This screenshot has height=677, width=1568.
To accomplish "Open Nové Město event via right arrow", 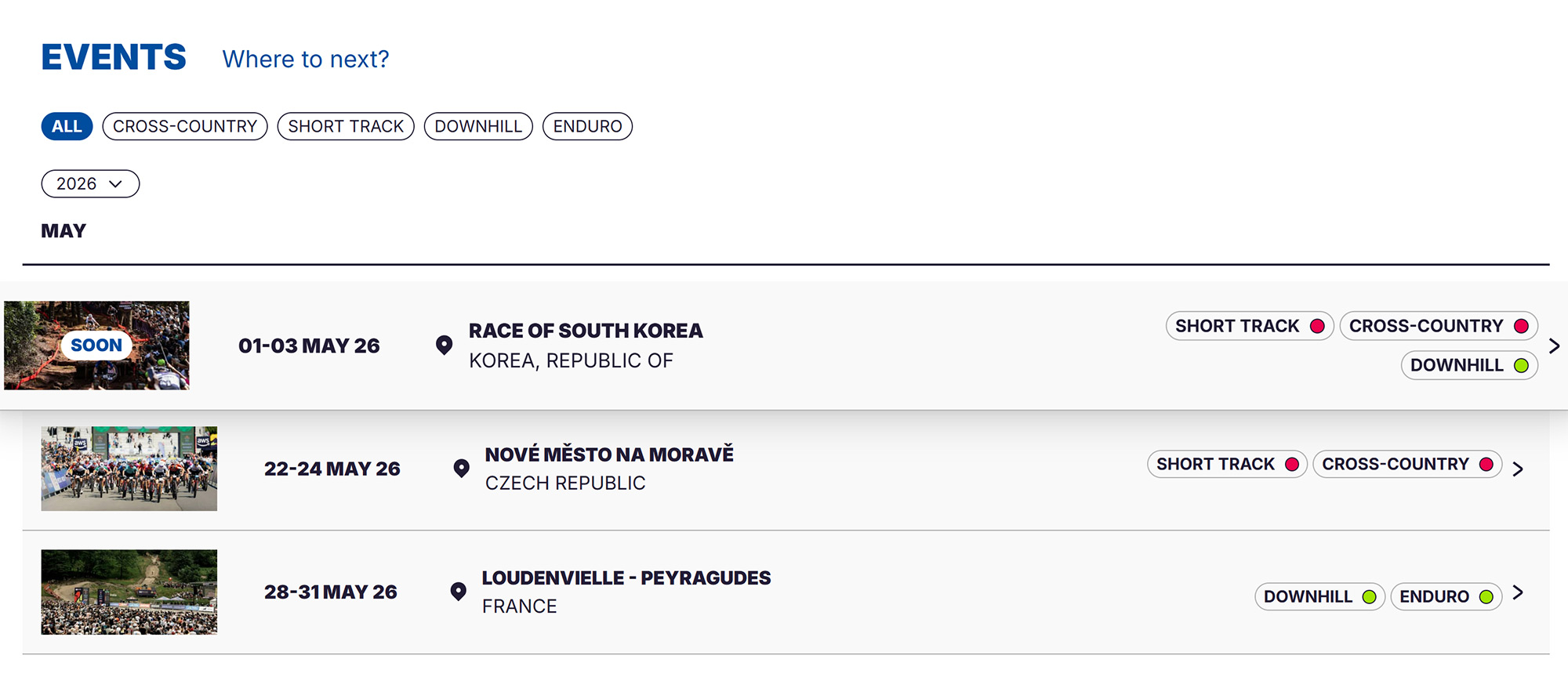I will pyautogui.click(x=1518, y=469).
